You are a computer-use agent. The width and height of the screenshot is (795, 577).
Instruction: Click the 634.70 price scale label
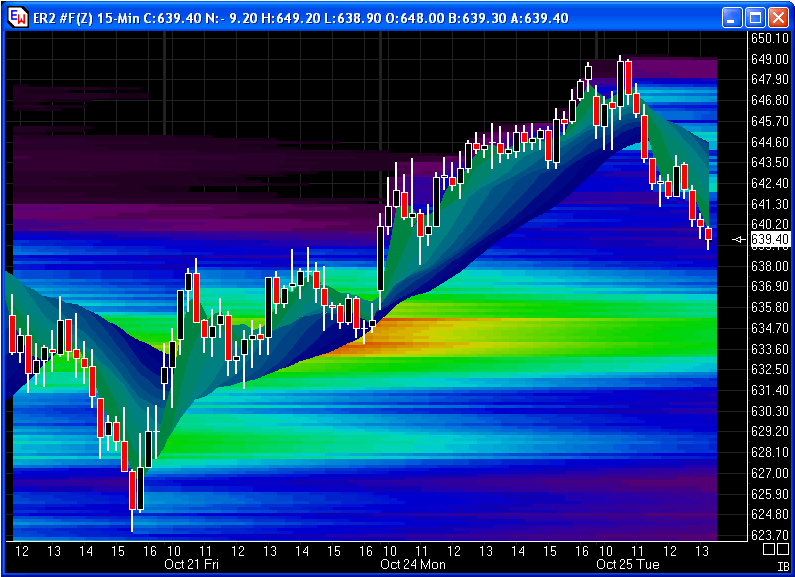click(770, 328)
